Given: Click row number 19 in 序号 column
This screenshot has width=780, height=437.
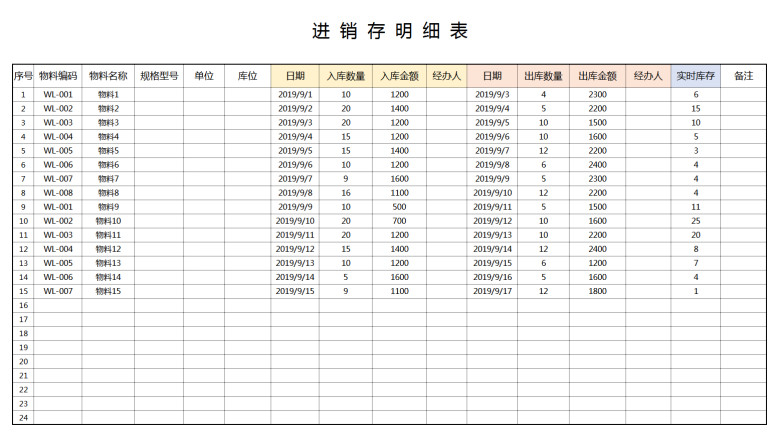Looking at the screenshot, I should [x=23, y=347].
